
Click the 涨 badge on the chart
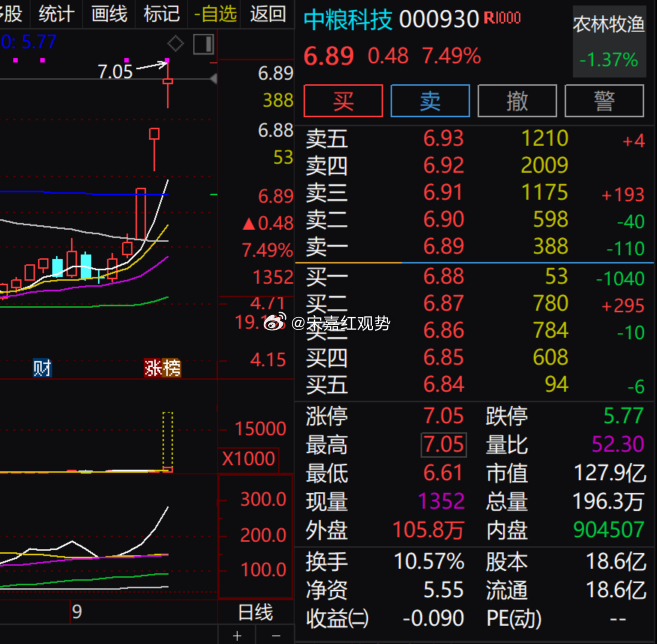(x=153, y=368)
